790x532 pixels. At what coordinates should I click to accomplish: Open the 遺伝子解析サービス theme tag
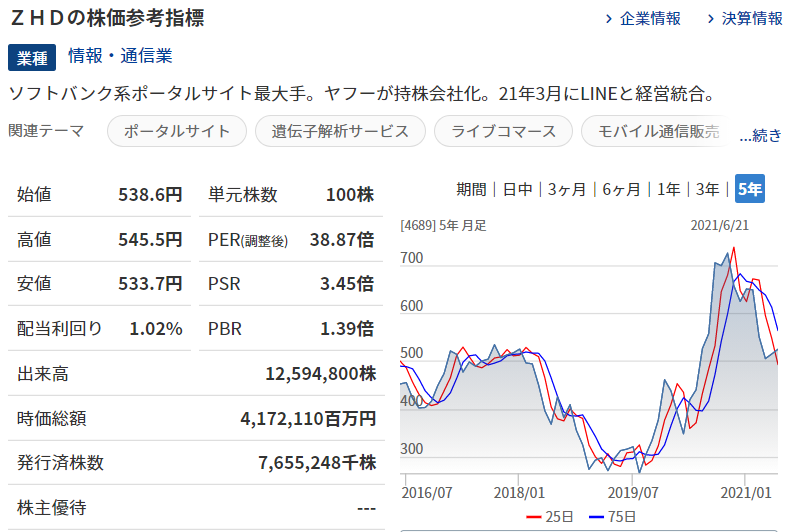[340, 131]
